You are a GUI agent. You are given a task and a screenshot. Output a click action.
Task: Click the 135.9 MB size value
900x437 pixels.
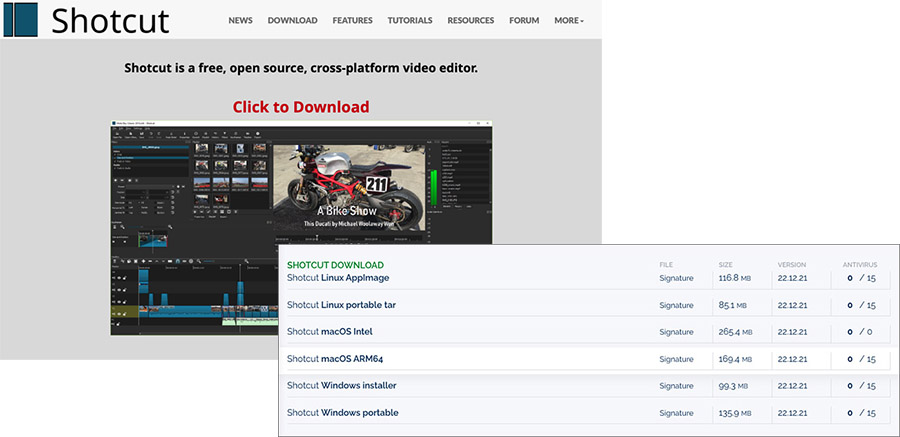tap(735, 412)
